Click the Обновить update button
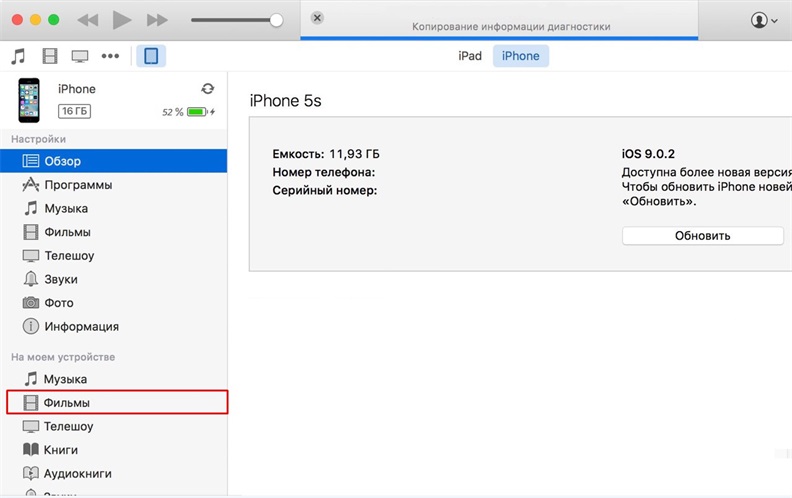The width and height of the screenshot is (792, 498). coord(703,236)
